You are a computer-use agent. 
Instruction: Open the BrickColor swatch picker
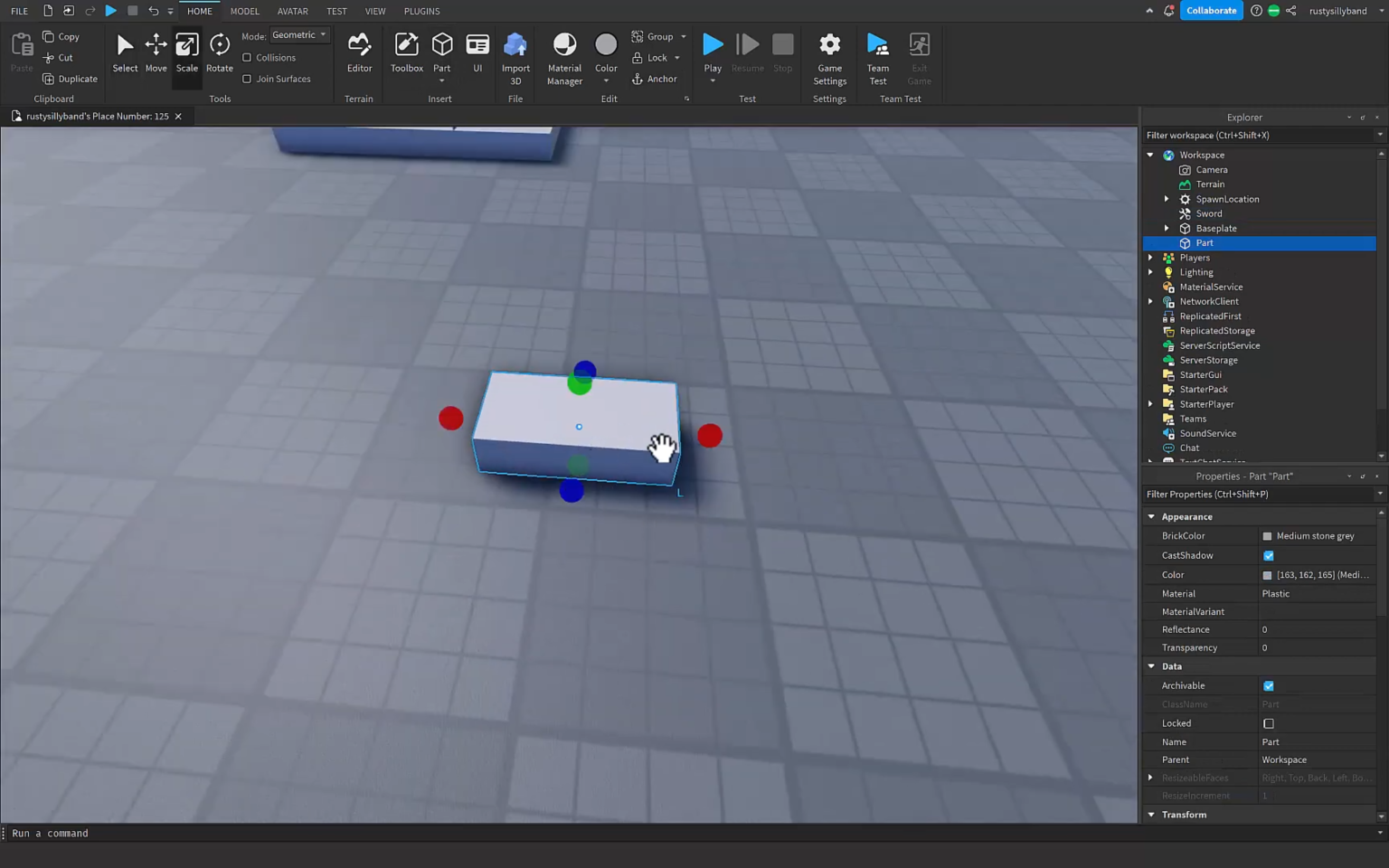(1267, 535)
